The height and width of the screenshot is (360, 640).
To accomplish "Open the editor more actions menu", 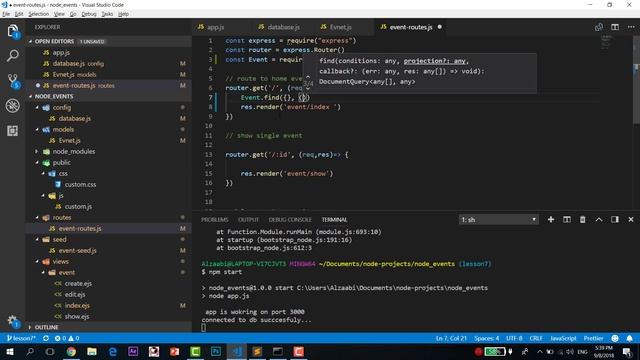I will tap(631, 27).
